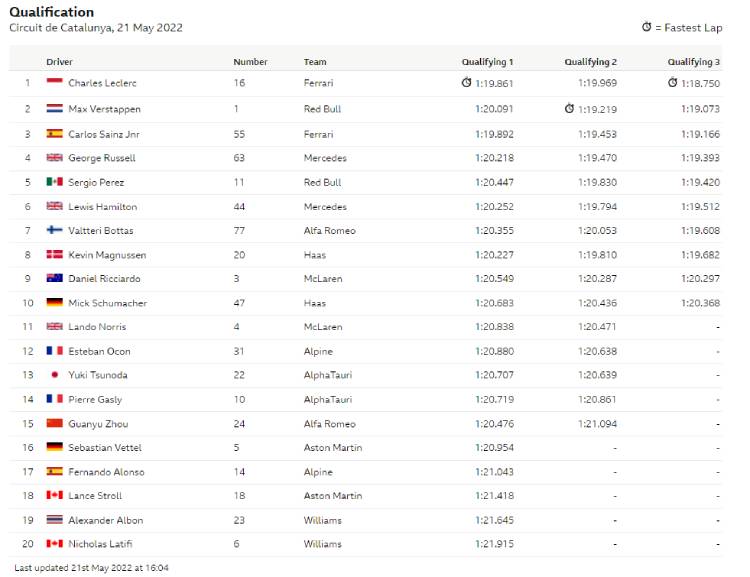Click the Finland flag next to Valtteri Bottas
This screenshot has width=750, height=577.
[55, 230]
